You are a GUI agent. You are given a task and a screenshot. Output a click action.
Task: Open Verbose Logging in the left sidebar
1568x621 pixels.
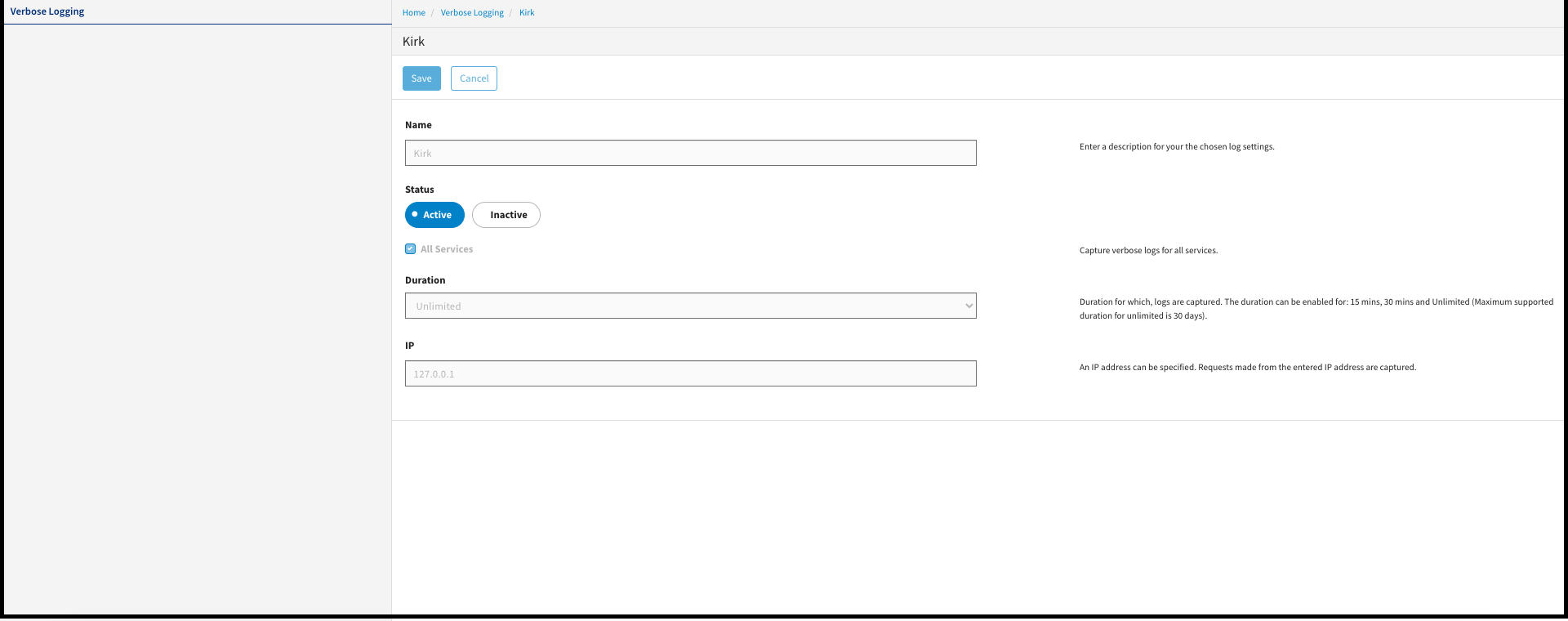[x=47, y=11]
